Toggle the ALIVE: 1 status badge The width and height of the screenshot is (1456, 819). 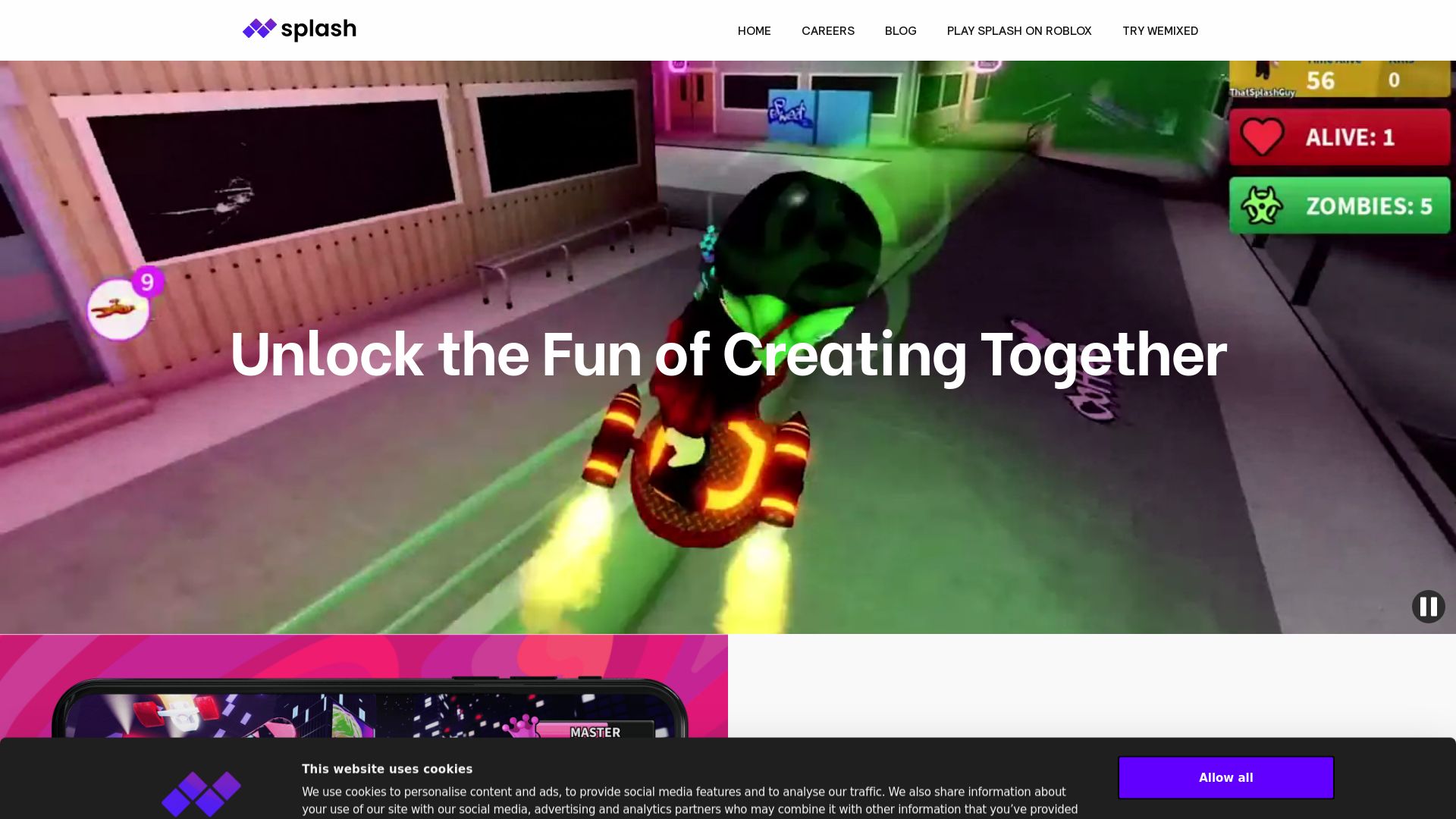[1339, 137]
